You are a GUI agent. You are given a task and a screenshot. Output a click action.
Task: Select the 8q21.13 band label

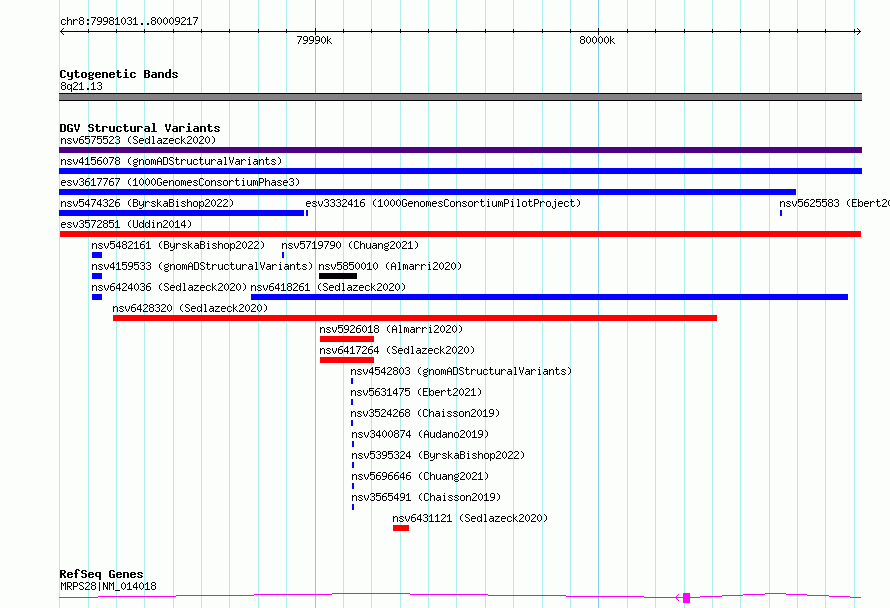click(81, 86)
